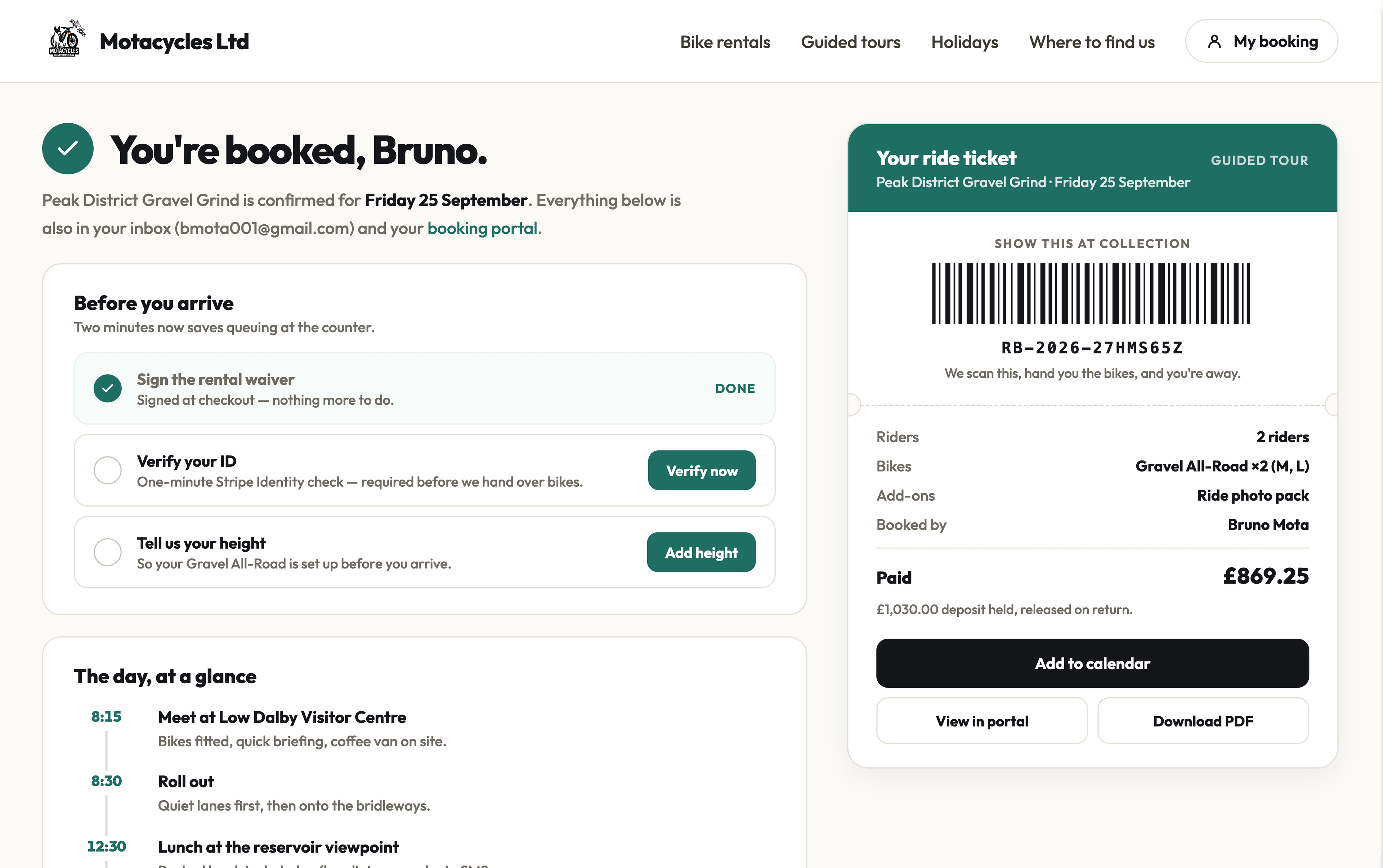Click the Your ride ticket heading

coord(946,158)
